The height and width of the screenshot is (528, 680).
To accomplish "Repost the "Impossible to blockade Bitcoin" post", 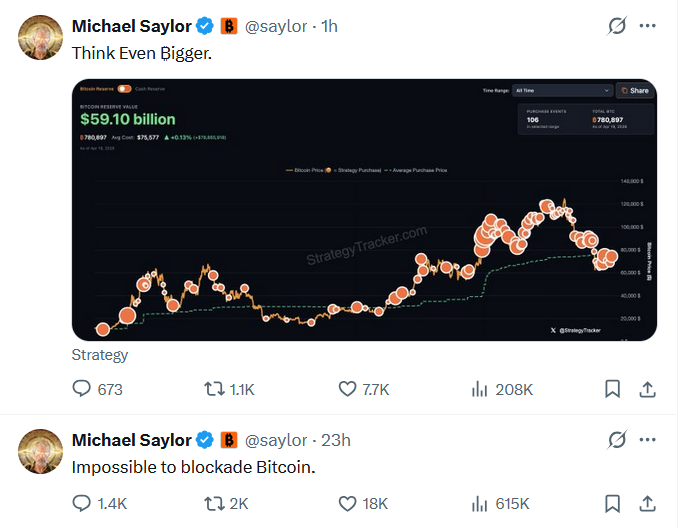I will coord(214,503).
